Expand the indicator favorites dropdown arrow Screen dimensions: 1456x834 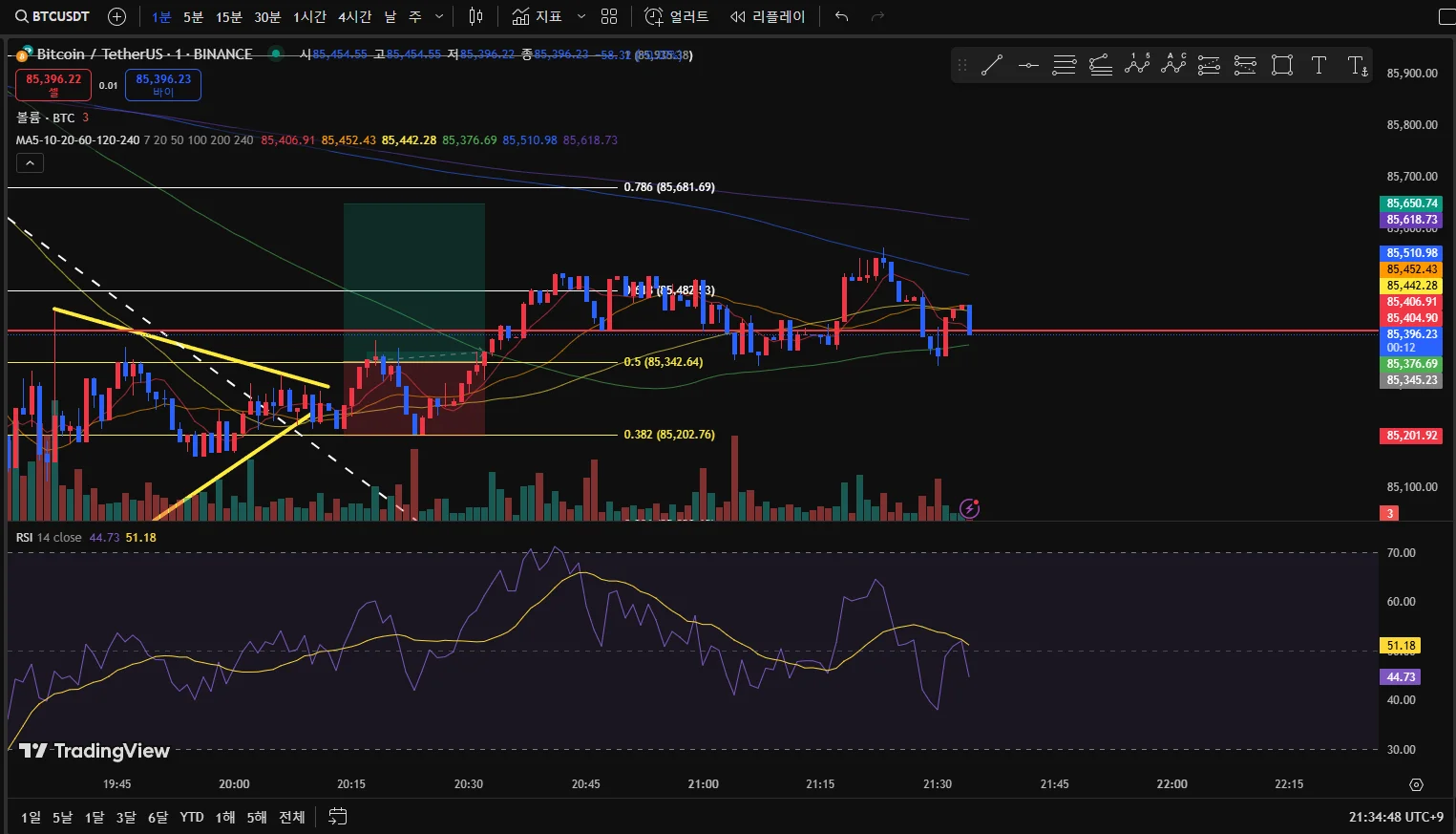[x=580, y=16]
